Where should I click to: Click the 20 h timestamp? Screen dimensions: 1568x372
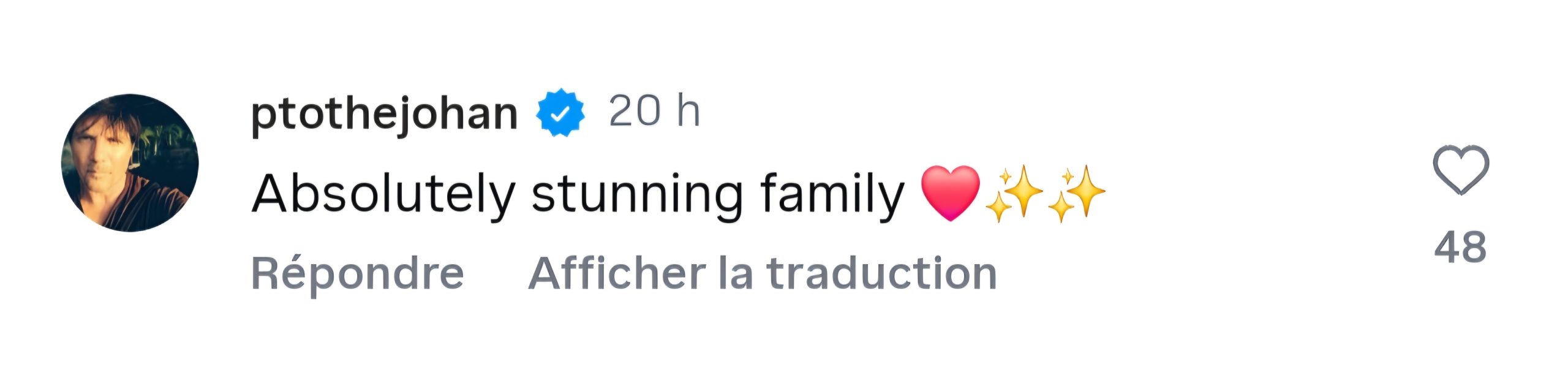(654, 113)
